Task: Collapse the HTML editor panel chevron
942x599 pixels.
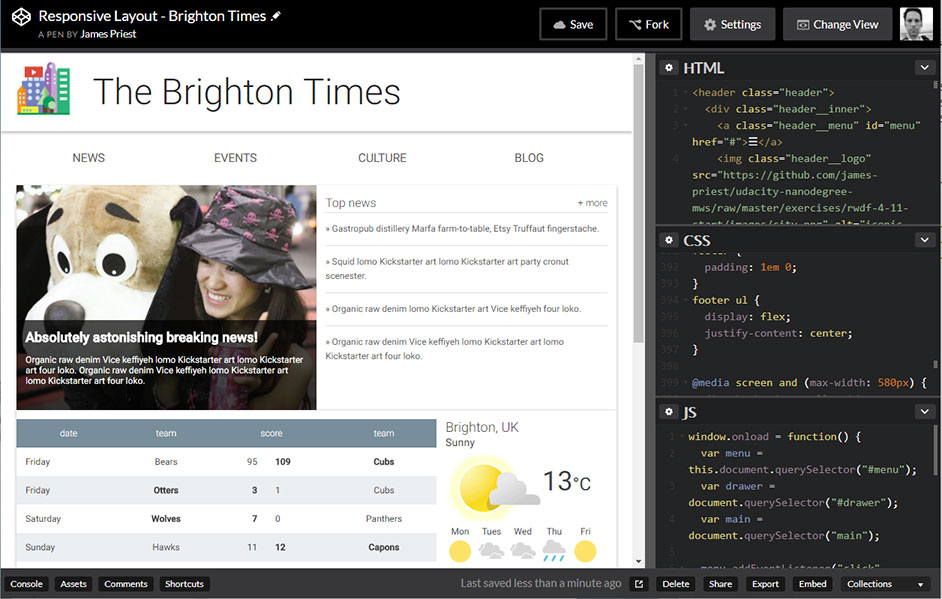Action: tap(925, 67)
